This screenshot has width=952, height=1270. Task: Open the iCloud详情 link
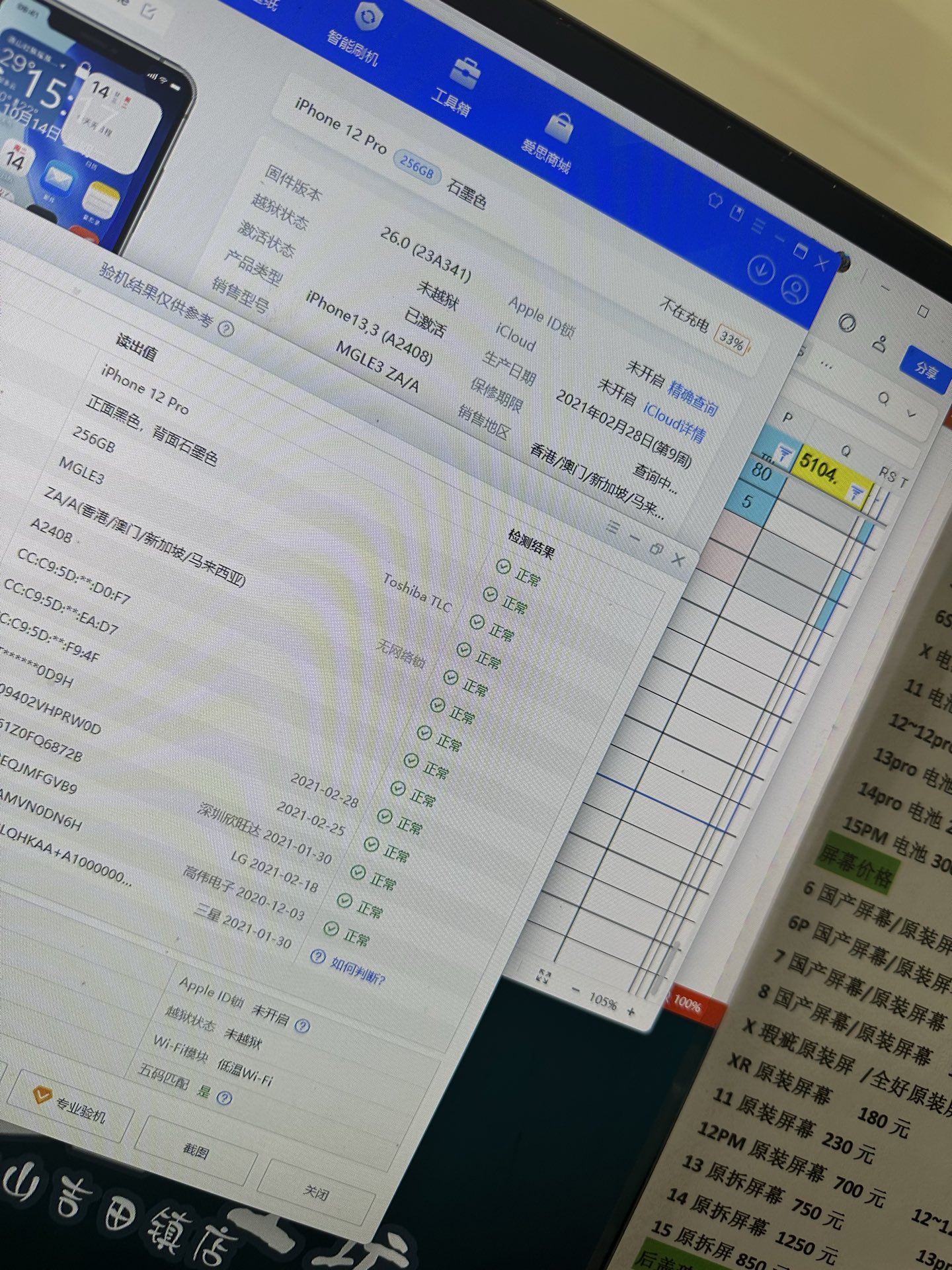coord(674,423)
